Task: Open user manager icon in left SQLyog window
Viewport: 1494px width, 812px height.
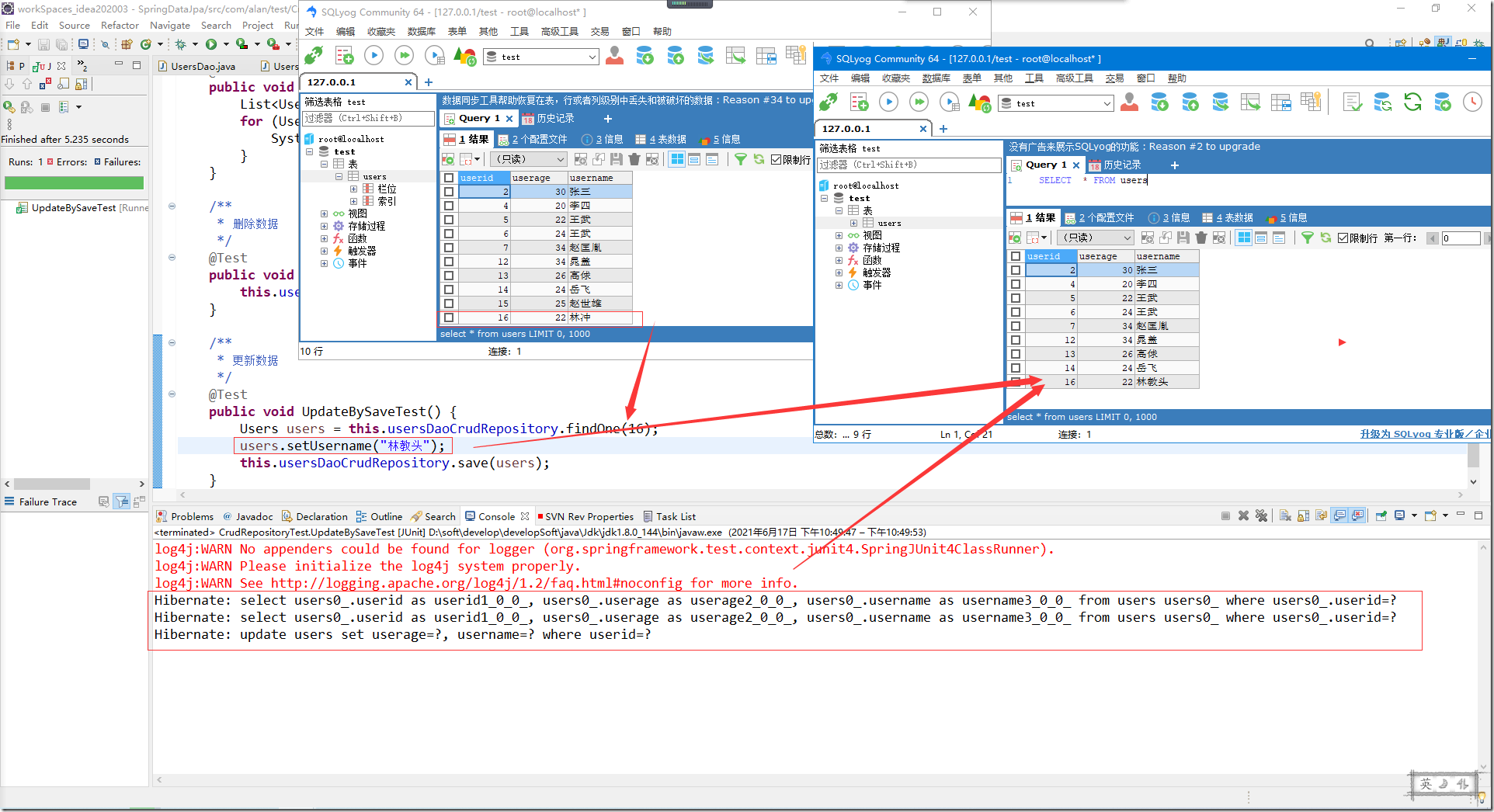Action: click(x=614, y=56)
